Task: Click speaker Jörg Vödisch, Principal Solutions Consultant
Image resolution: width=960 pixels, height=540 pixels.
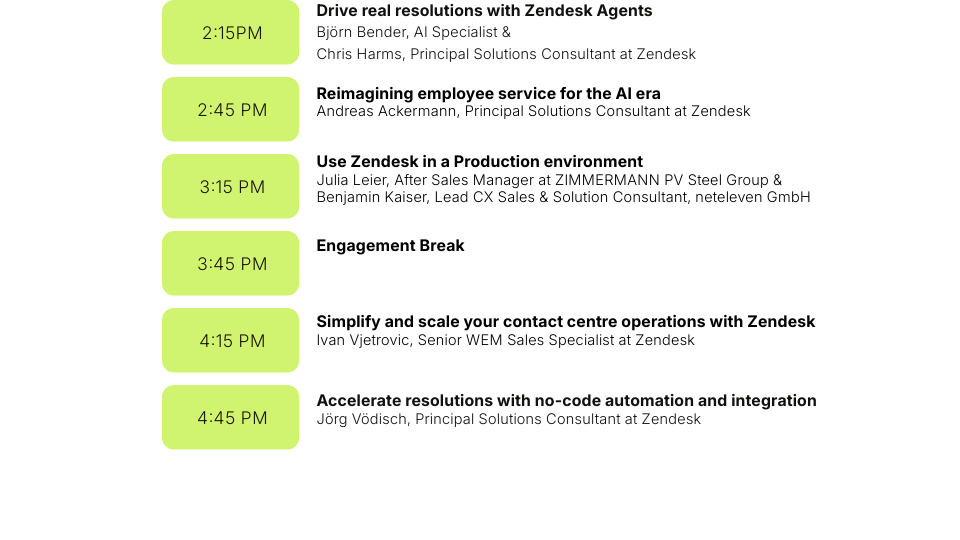Action: point(509,419)
